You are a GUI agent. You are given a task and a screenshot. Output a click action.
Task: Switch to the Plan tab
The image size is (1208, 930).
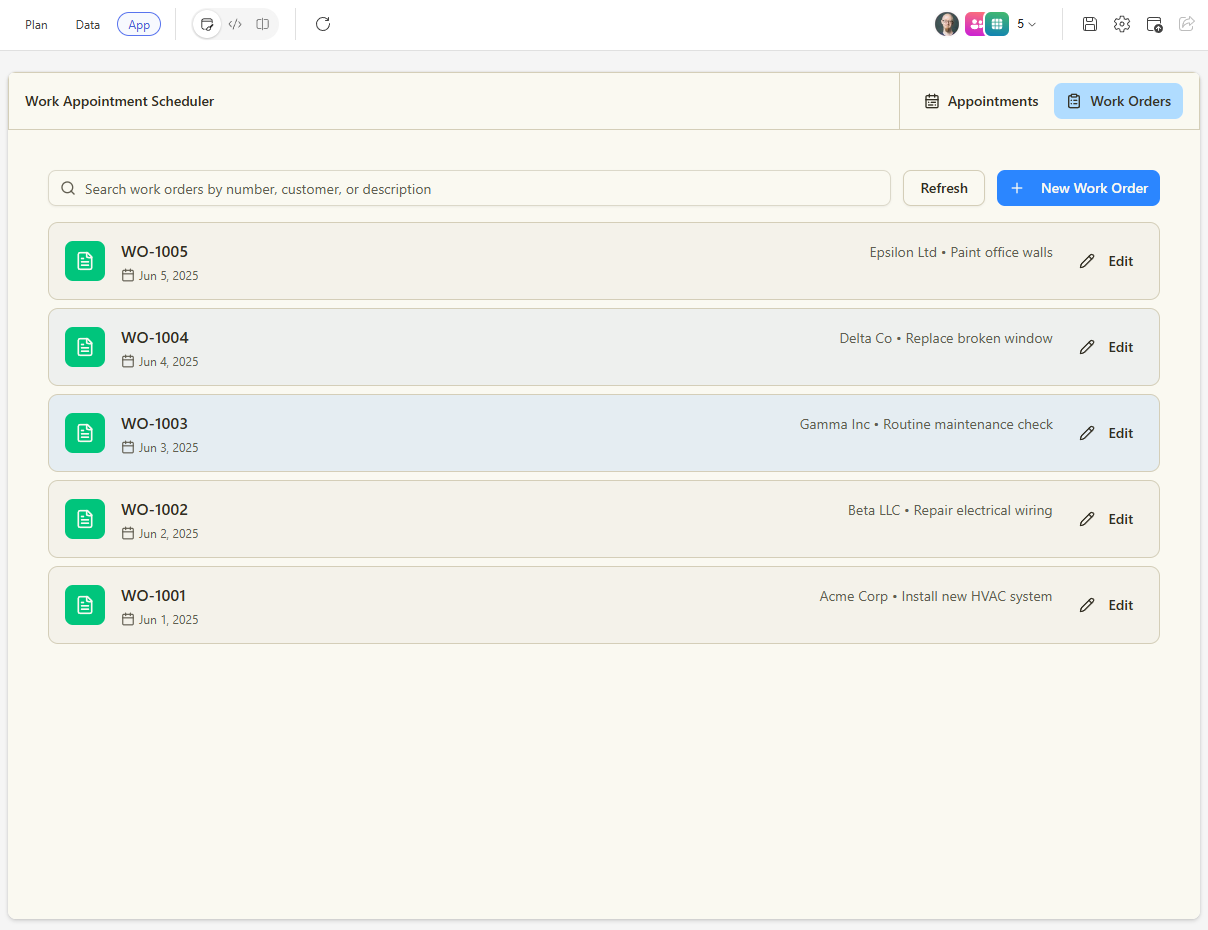pyautogui.click(x=36, y=25)
